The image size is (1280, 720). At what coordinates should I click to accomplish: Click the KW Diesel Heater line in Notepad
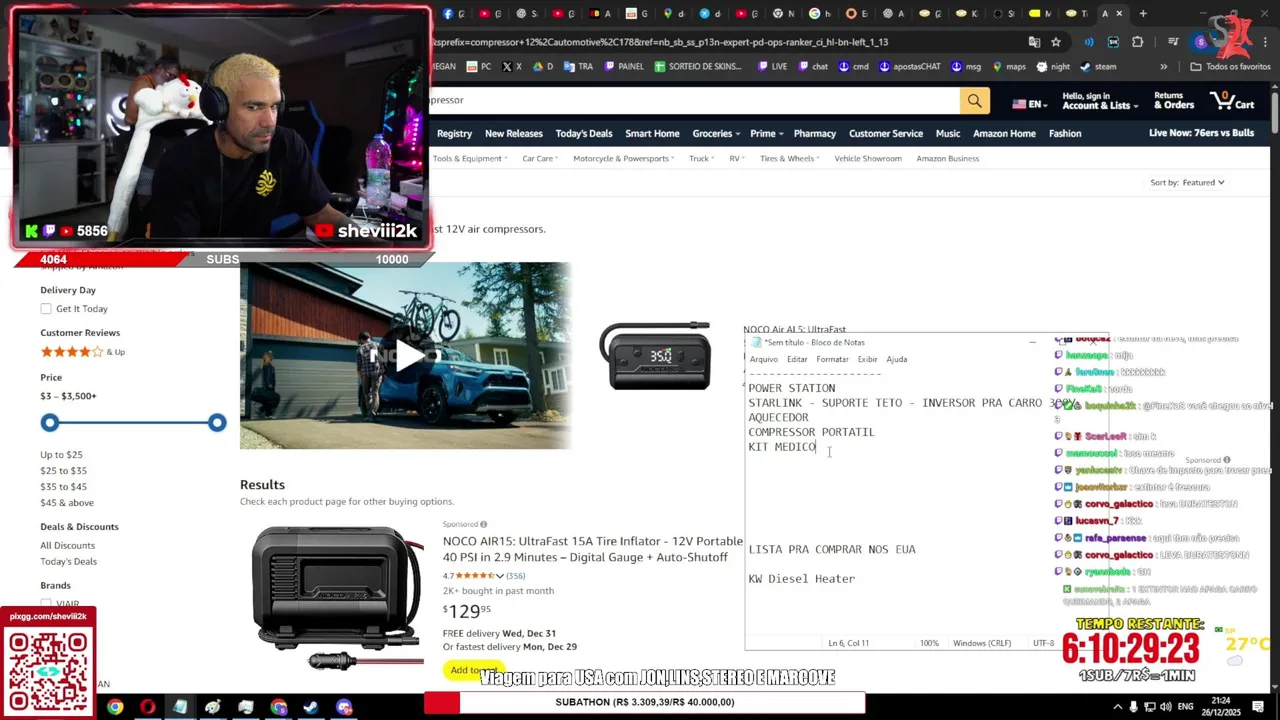(x=802, y=579)
